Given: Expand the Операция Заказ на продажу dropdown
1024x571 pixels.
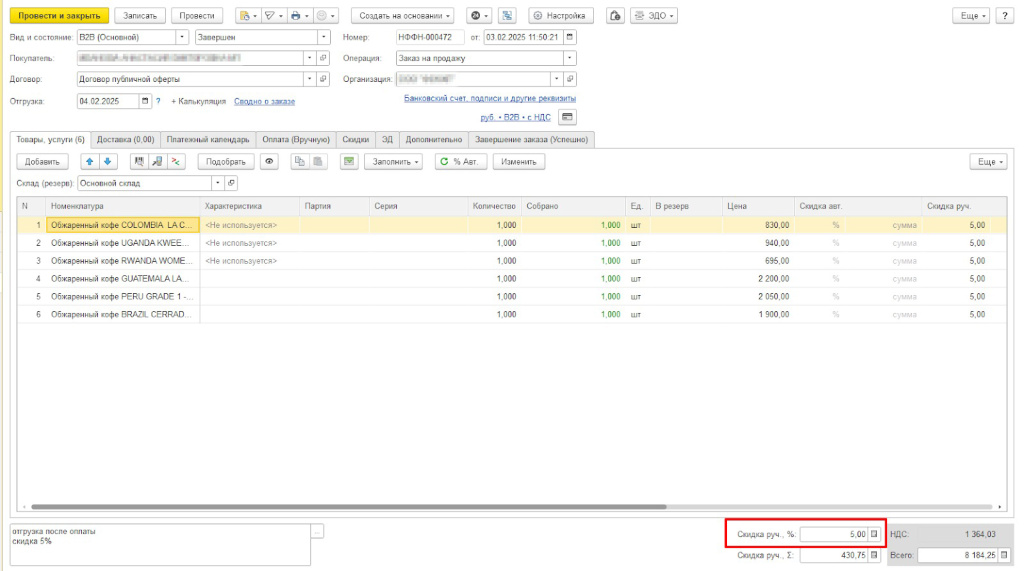Looking at the screenshot, I should 569,58.
